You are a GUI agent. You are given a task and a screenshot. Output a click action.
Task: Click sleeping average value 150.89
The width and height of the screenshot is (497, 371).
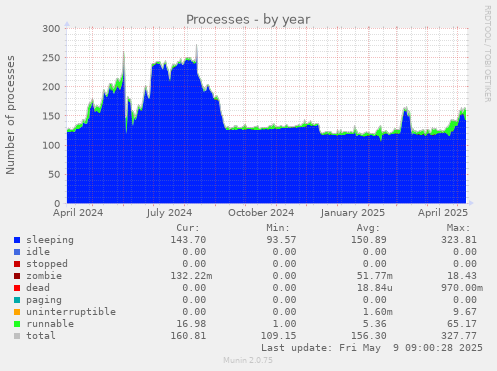pyautogui.click(x=369, y=240)
